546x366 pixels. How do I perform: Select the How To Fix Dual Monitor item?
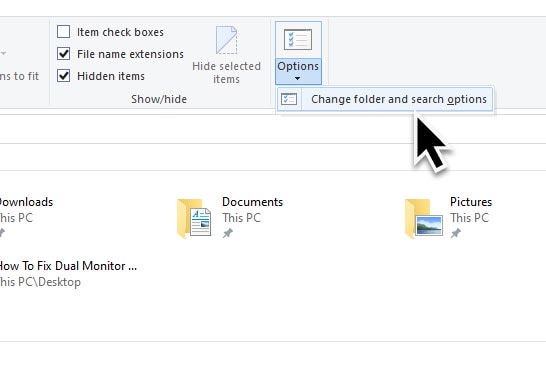click(x=68, y=274)
